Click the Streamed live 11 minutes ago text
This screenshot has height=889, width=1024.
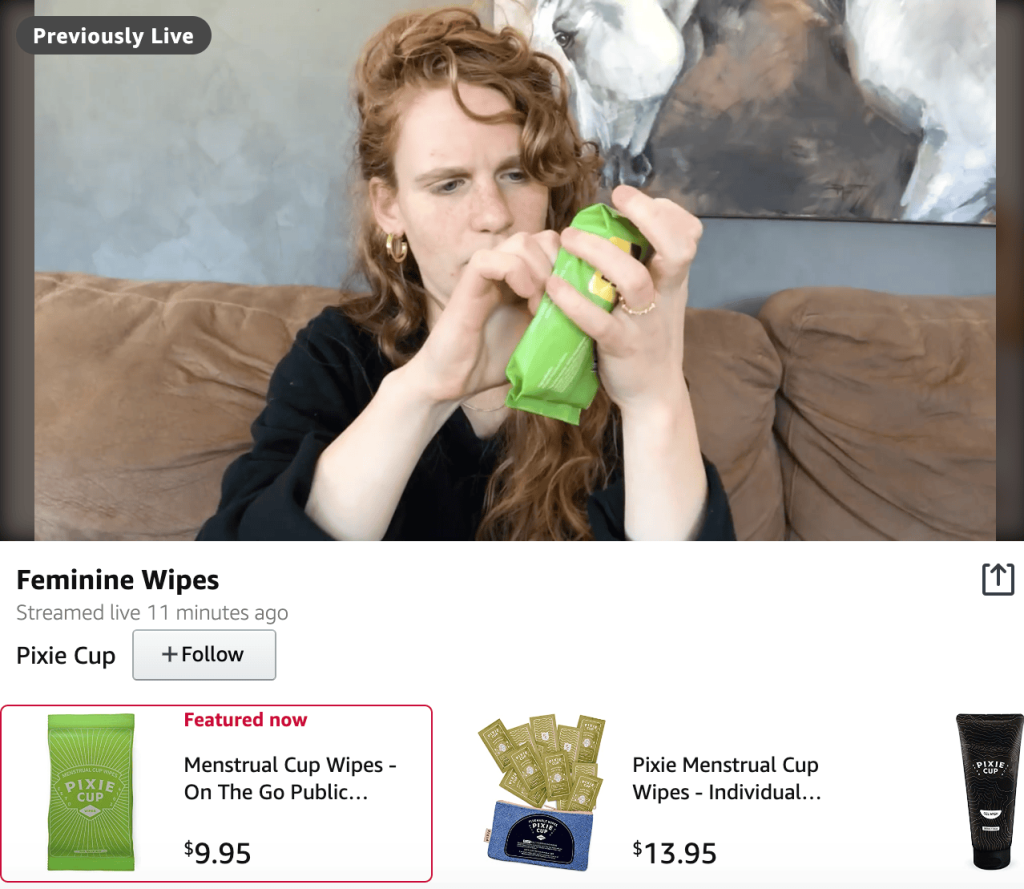(152, 613)
